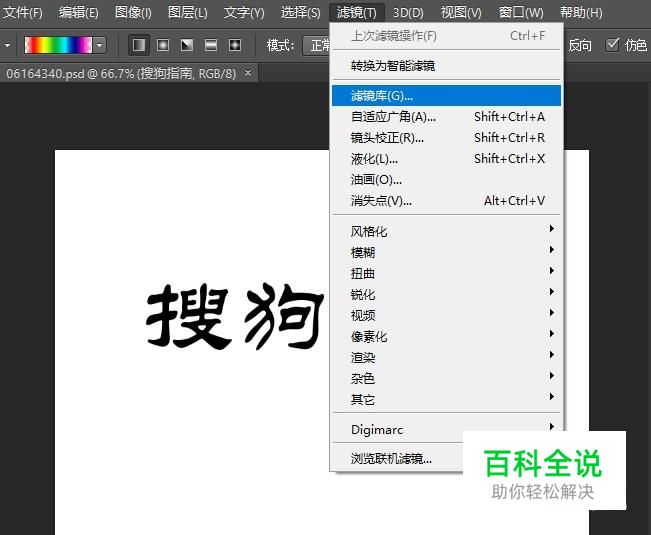This screenshot has height=535, width=651.
Task: Expand the 像素化 submenu
Action: pos(446,336)
